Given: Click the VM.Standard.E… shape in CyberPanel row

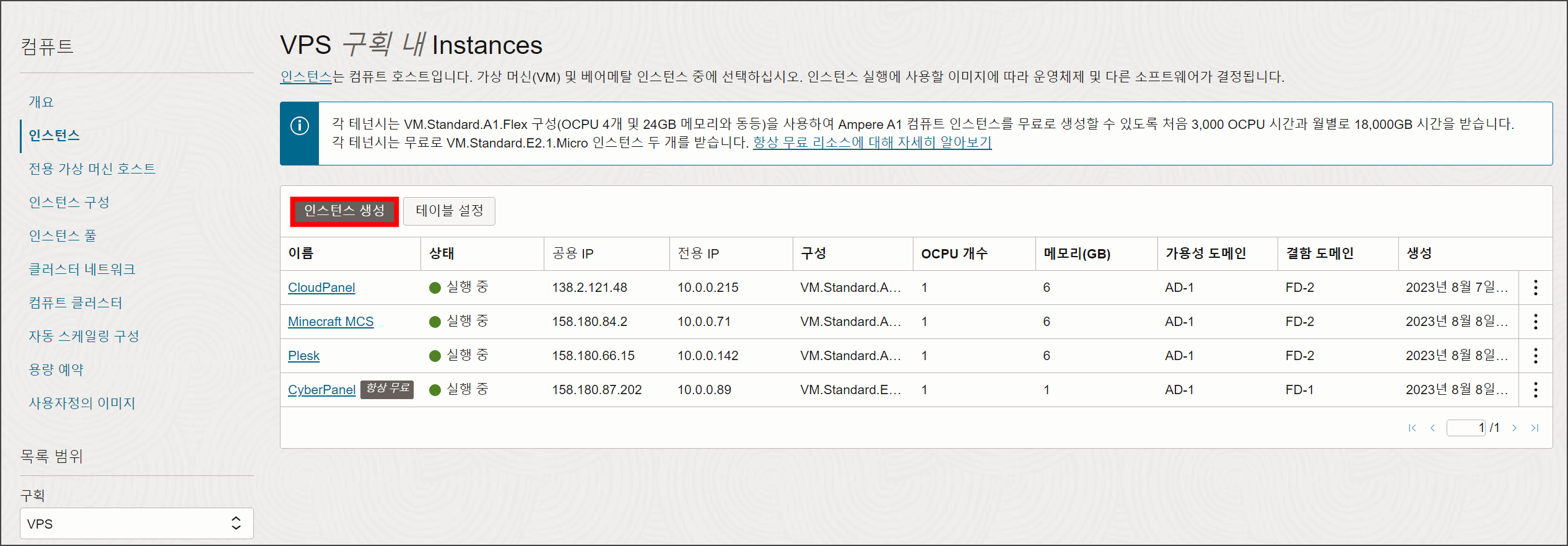Looking at the screenshot, I should tap(851, 390).
